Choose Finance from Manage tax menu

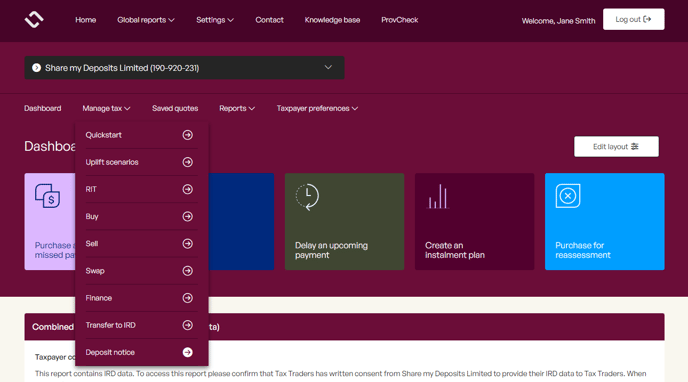click(141, 298)
